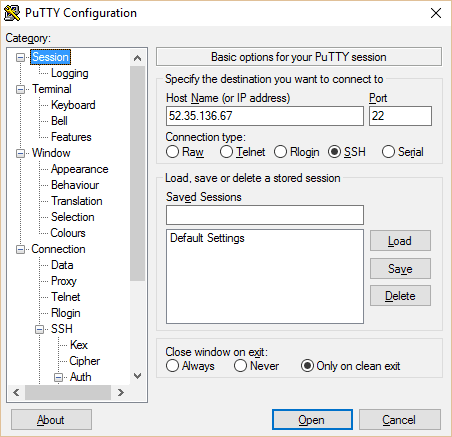
Task: Click the Saved Sessions name field
Action: 265,215
